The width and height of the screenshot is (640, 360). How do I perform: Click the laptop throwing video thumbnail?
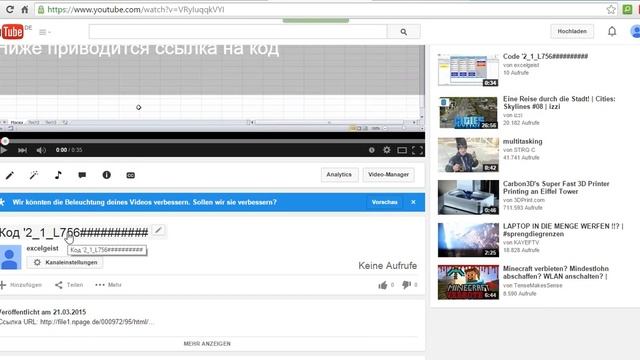pos(468,240)
